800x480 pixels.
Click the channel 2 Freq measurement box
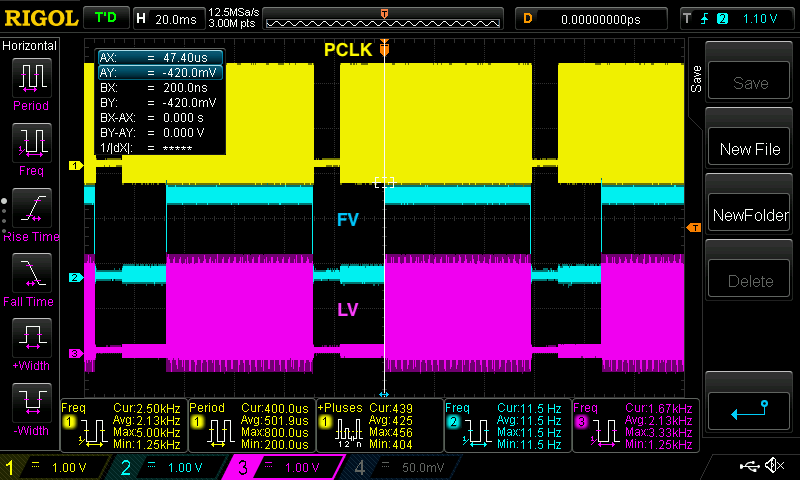click(508, 425)
